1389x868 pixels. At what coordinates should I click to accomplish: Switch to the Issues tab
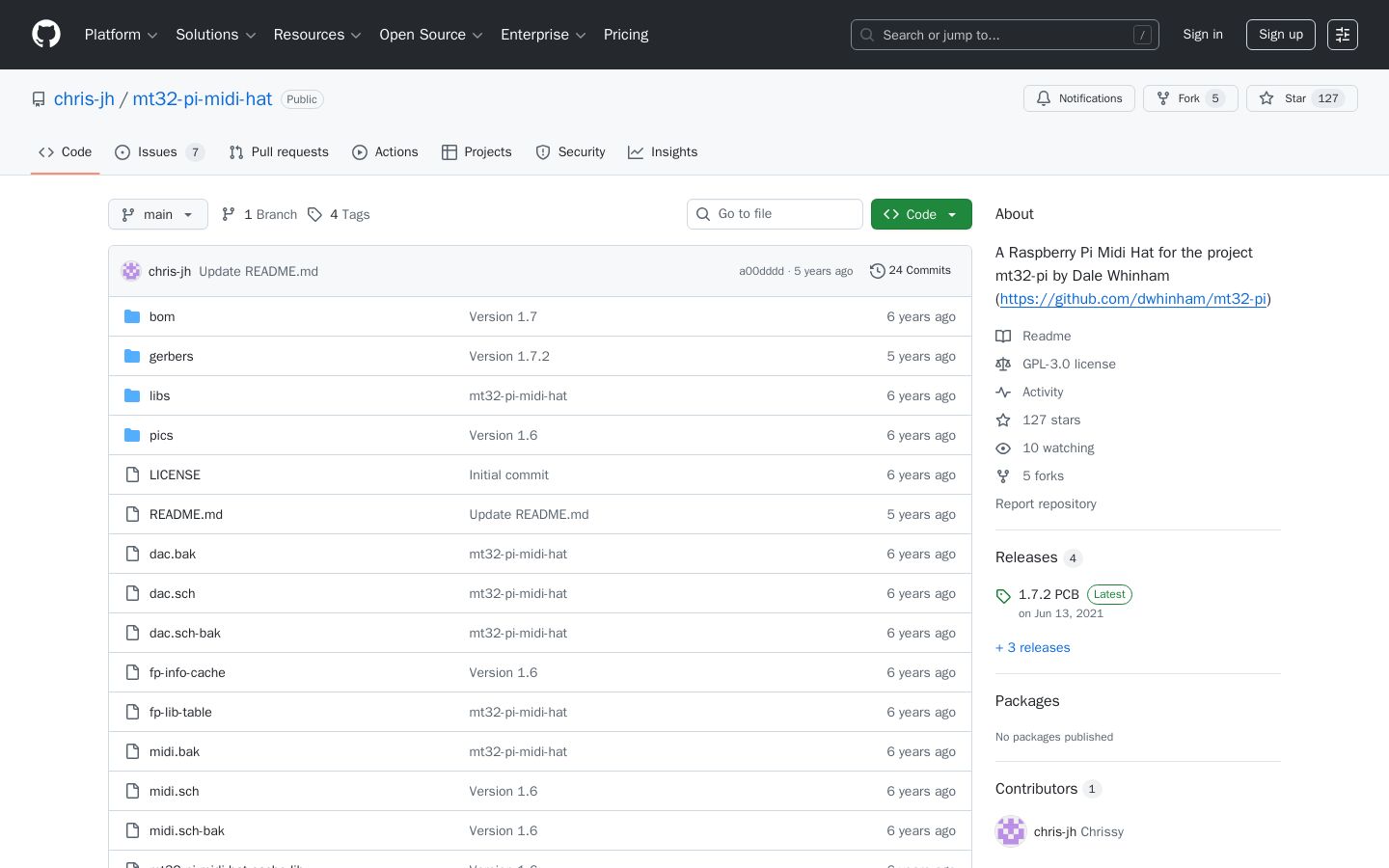[159, 152]
